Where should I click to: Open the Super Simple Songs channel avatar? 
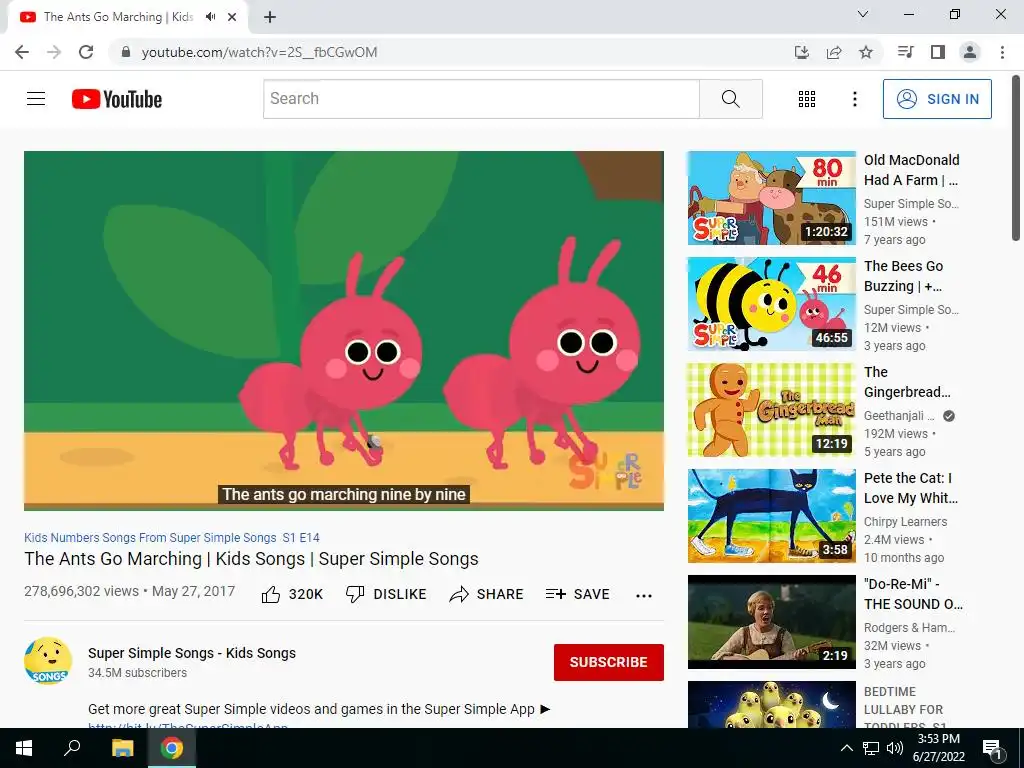tap(48, 661)
